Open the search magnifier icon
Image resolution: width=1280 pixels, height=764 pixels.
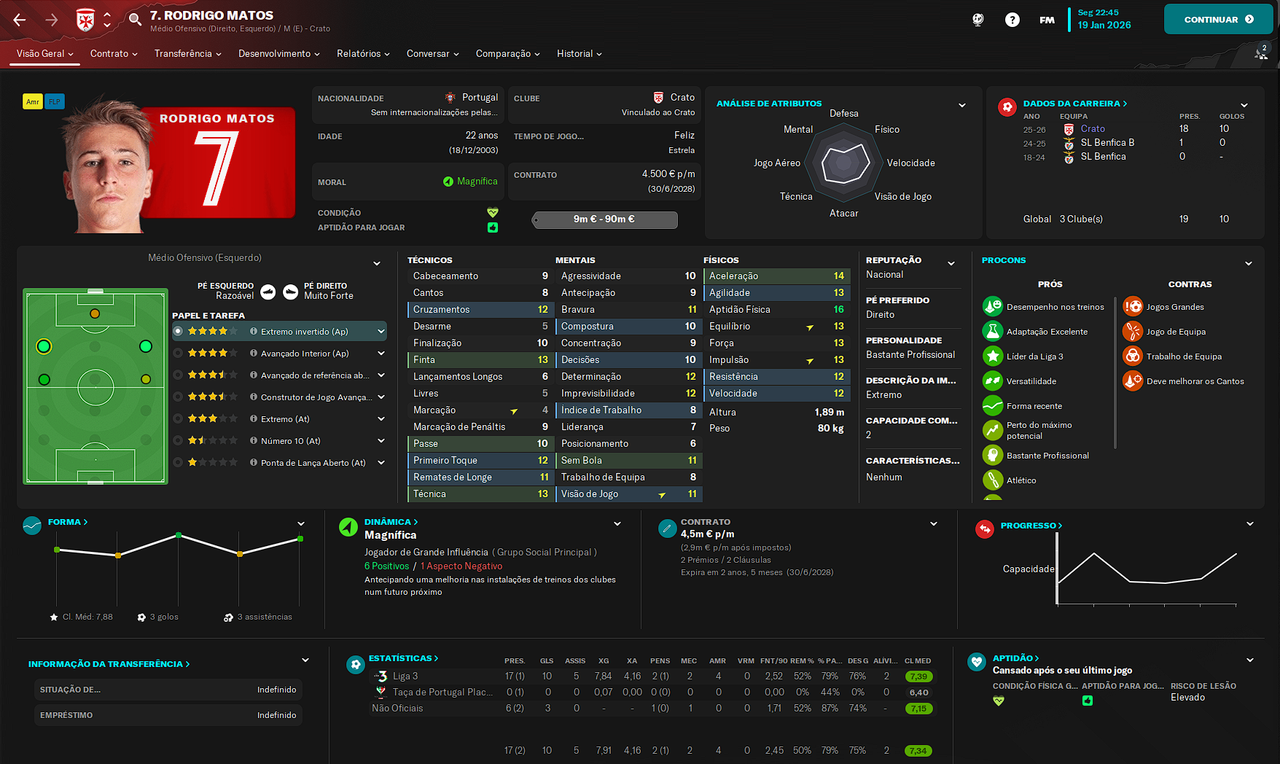[x=135, y=19]
